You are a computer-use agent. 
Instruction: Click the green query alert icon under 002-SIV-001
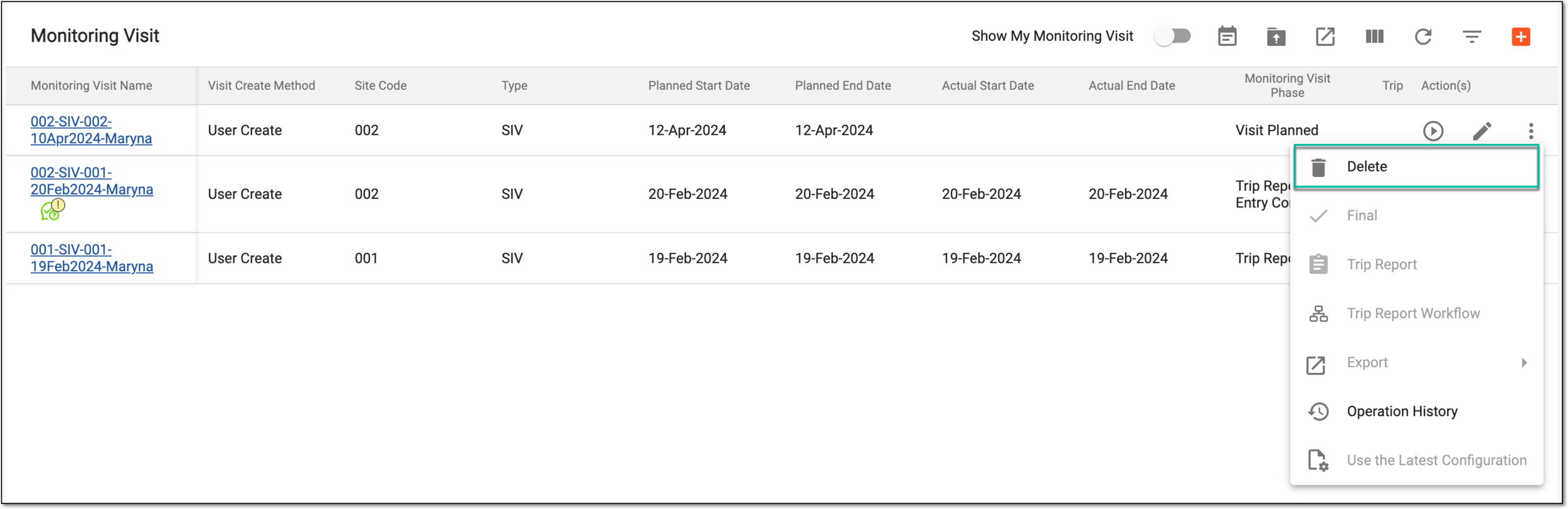click(53, 210)
